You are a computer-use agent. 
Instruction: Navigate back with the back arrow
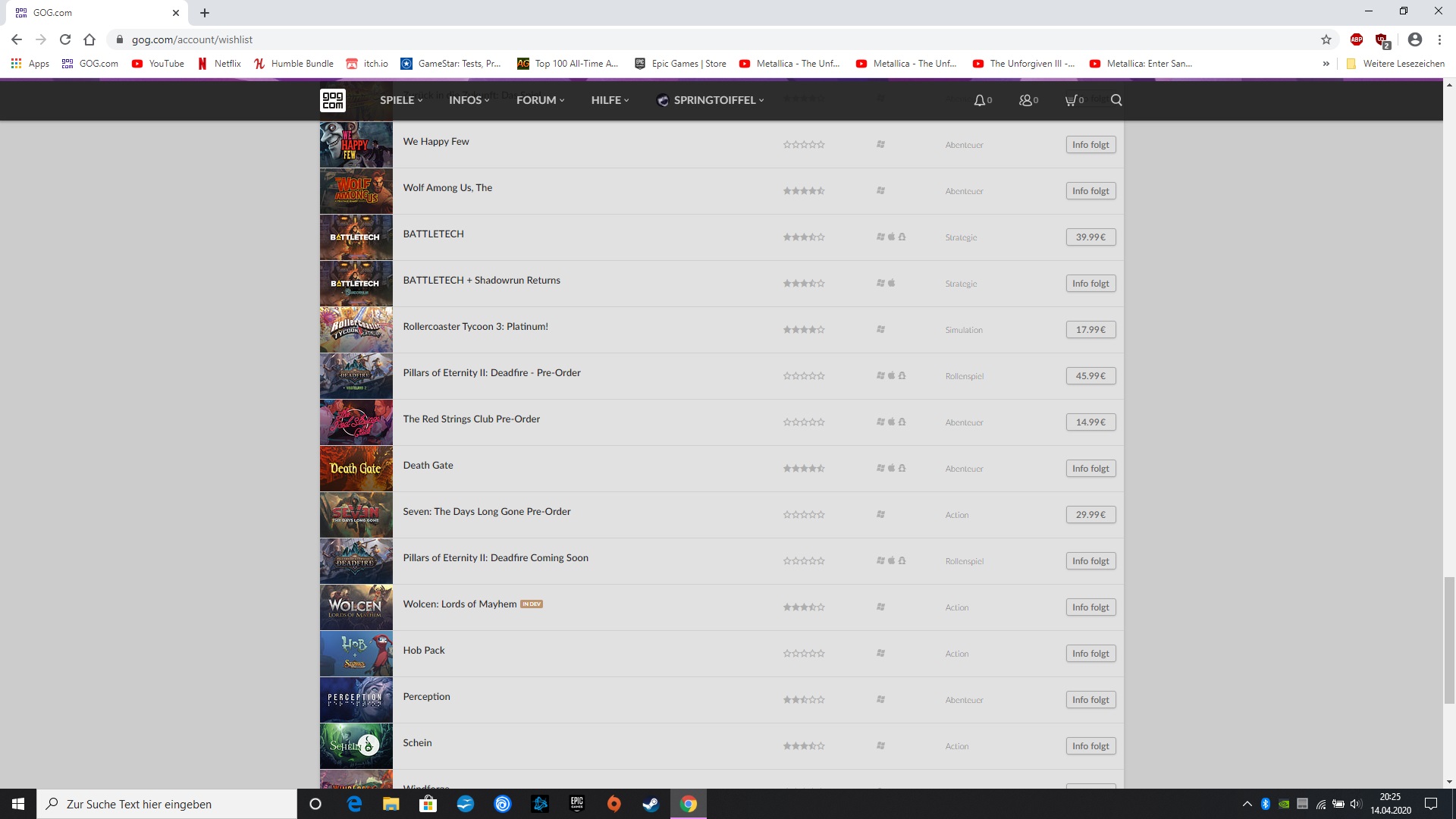point(17,39)
